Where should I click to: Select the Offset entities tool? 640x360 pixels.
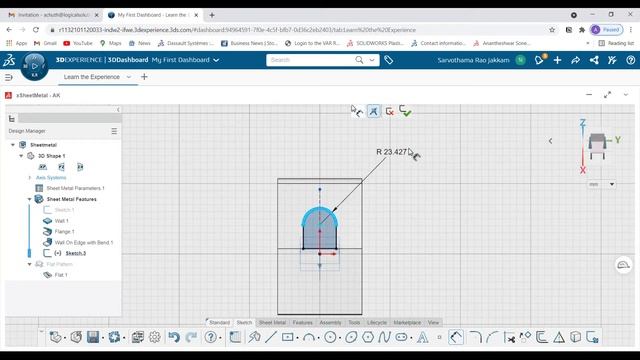tap(541, 337)
